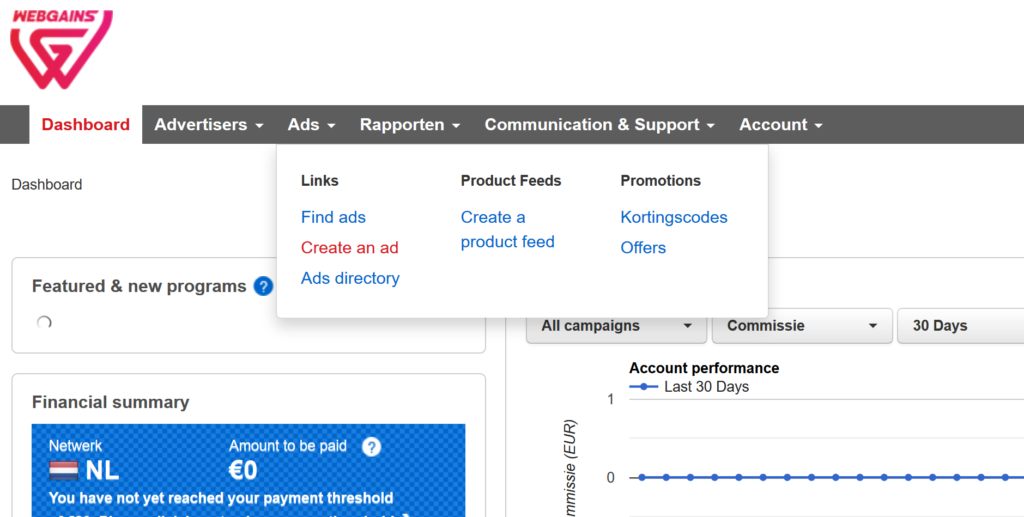The width and height of the screenshot is (1024, 517).
Task: Click the Netherlands flag icon
Action: click(x=64, y=471)
